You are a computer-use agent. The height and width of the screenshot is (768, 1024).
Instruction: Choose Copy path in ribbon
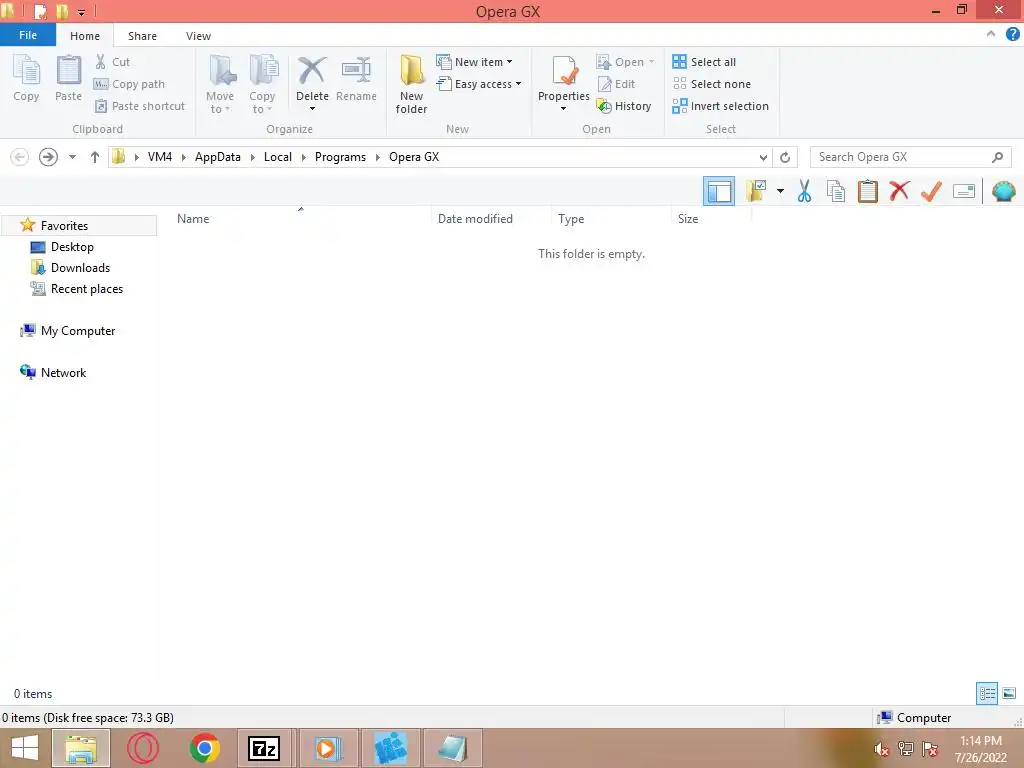pyautogui.click(x=129, y=84)
